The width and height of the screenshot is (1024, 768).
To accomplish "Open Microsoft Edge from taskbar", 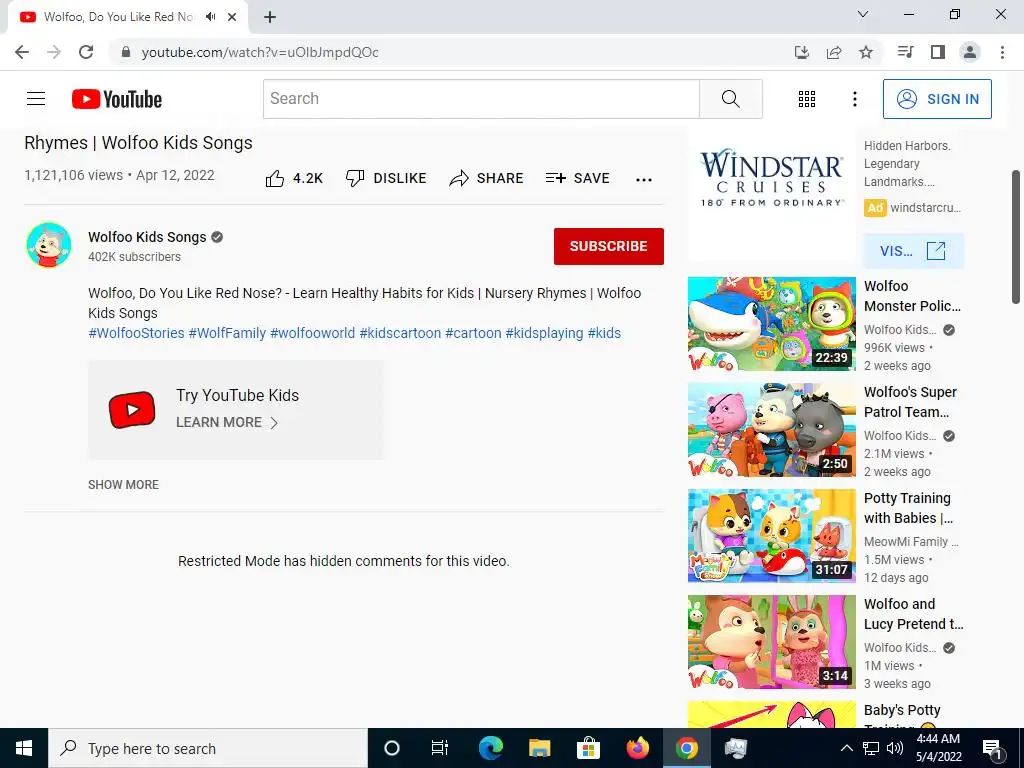I will [x=490, y=748].
